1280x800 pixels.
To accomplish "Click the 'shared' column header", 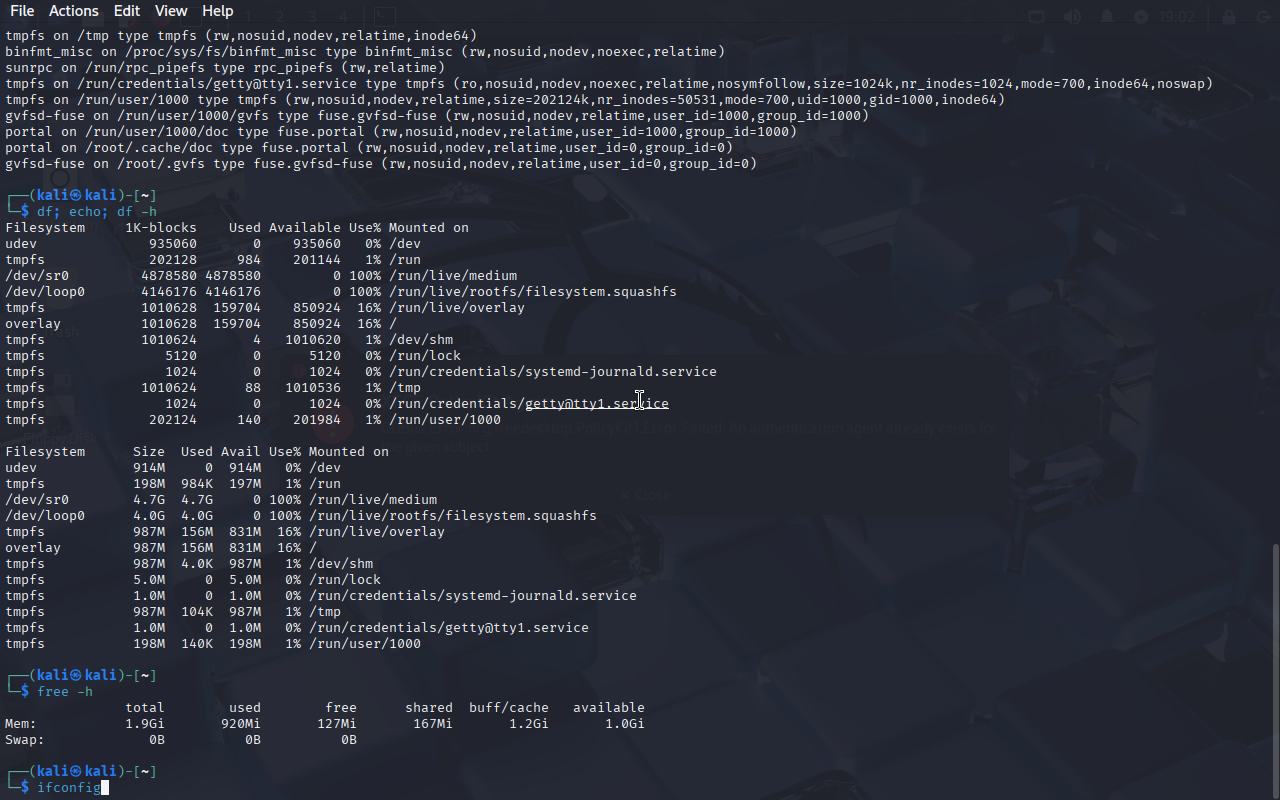I will (429, 708).
